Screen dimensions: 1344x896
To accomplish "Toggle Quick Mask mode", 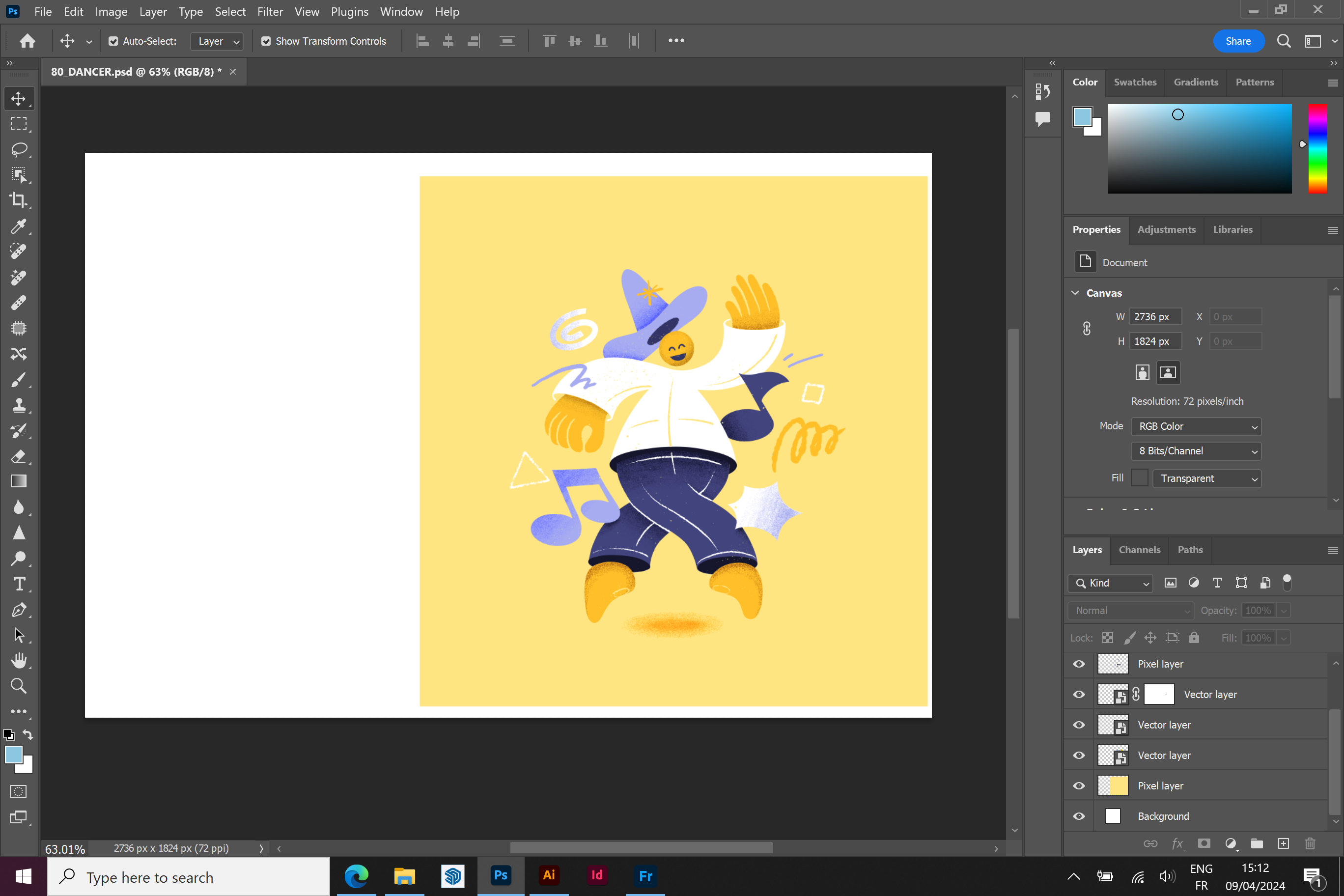I will [x=18, y=791].
